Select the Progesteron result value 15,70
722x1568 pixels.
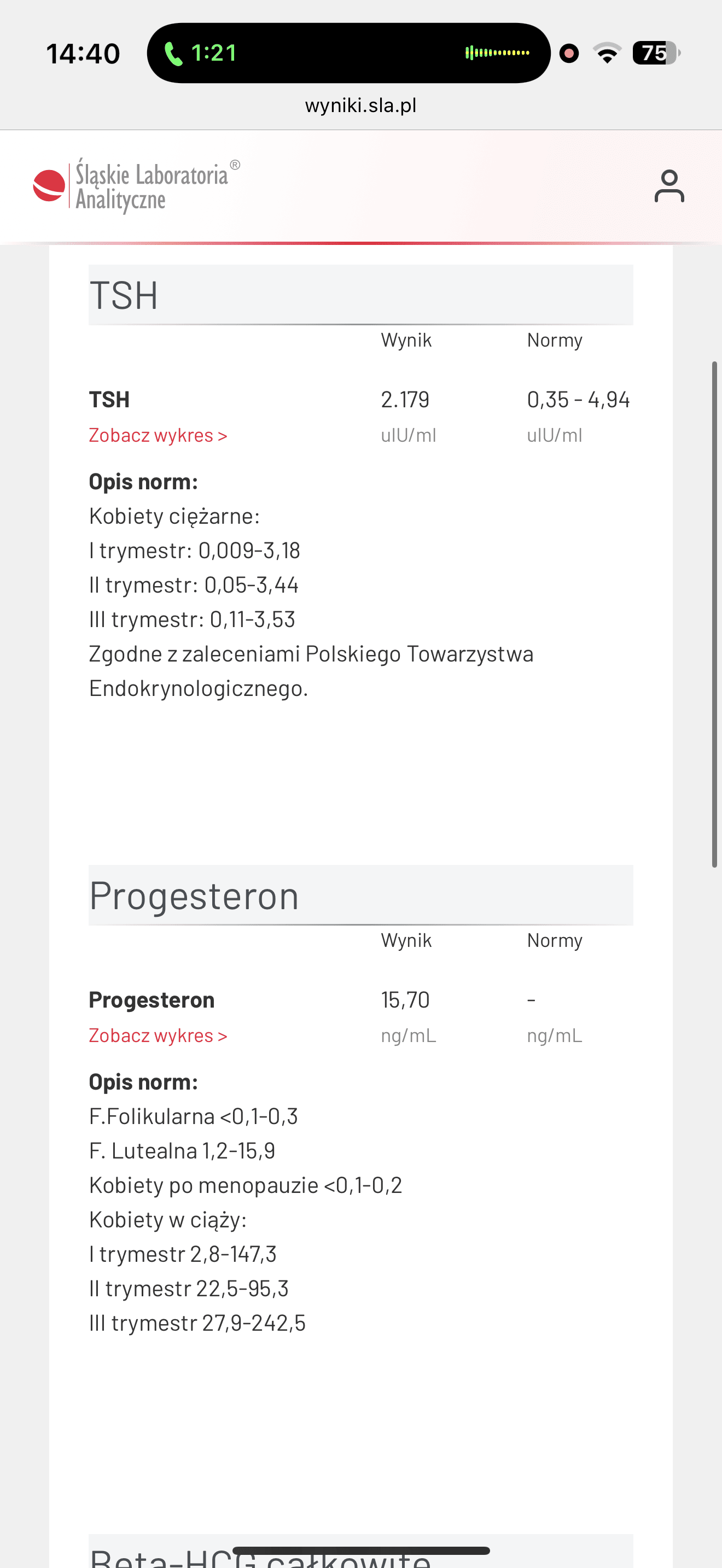pyautogui.click(x=405, y=1000)
